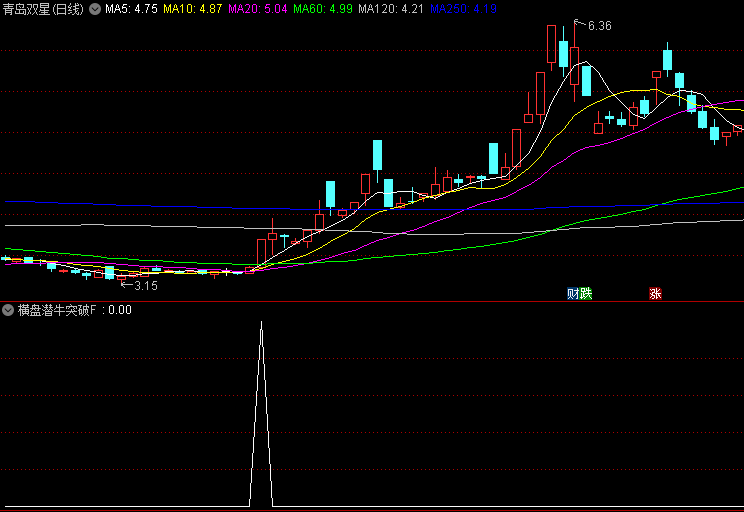Click the green MA60: 4.99 label
Image resolution: width=744 pixels, height=512 pixels.
[x=323, y=9]
